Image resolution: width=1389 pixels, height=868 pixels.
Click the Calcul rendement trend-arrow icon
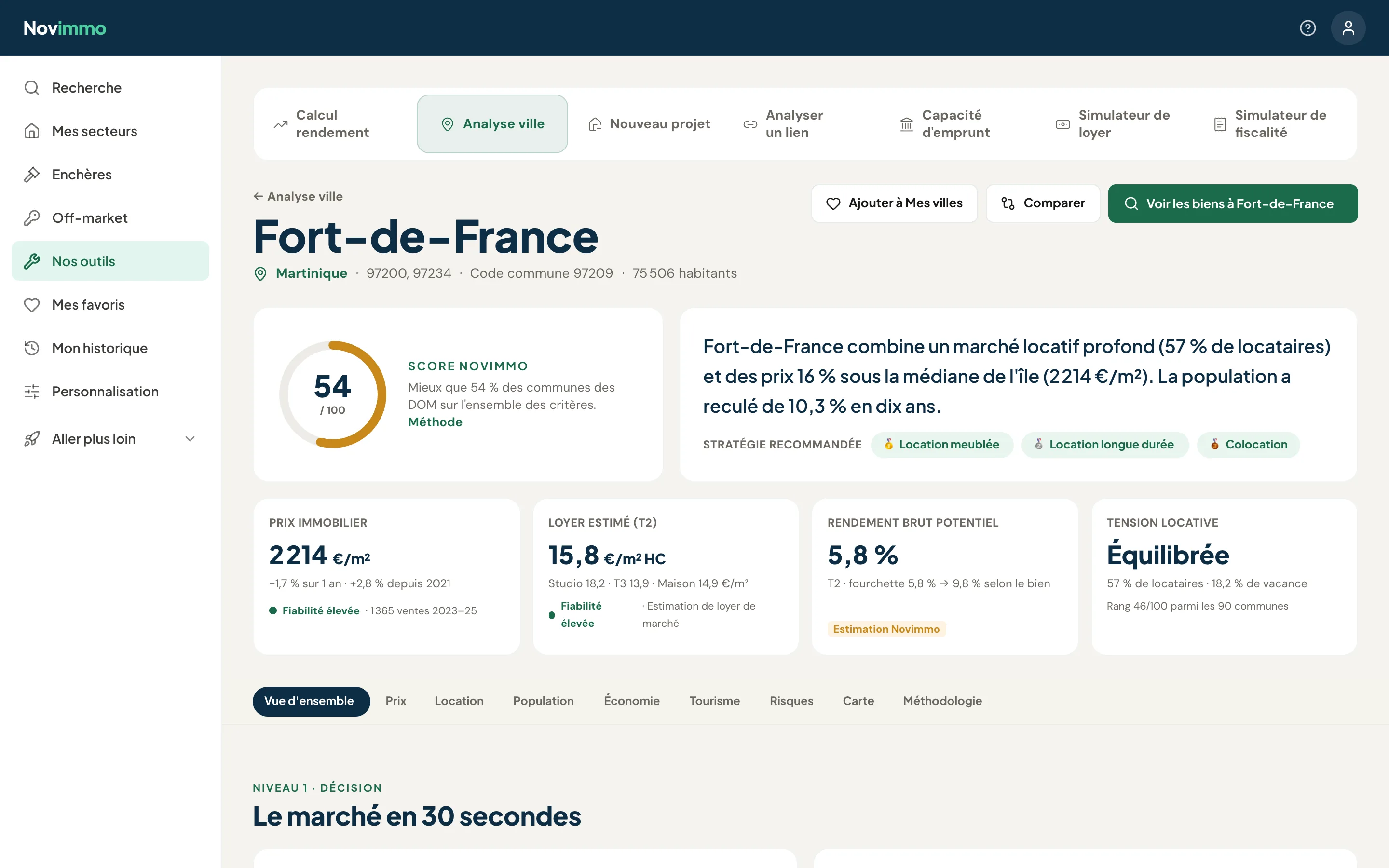(281, 124)
